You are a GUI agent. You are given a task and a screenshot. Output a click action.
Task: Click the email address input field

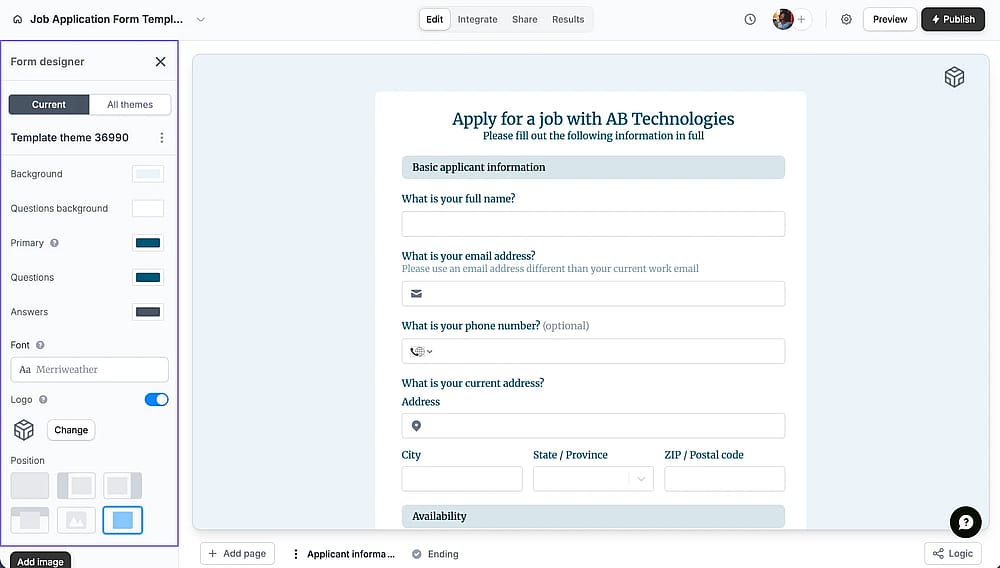(x=593, y=294)
